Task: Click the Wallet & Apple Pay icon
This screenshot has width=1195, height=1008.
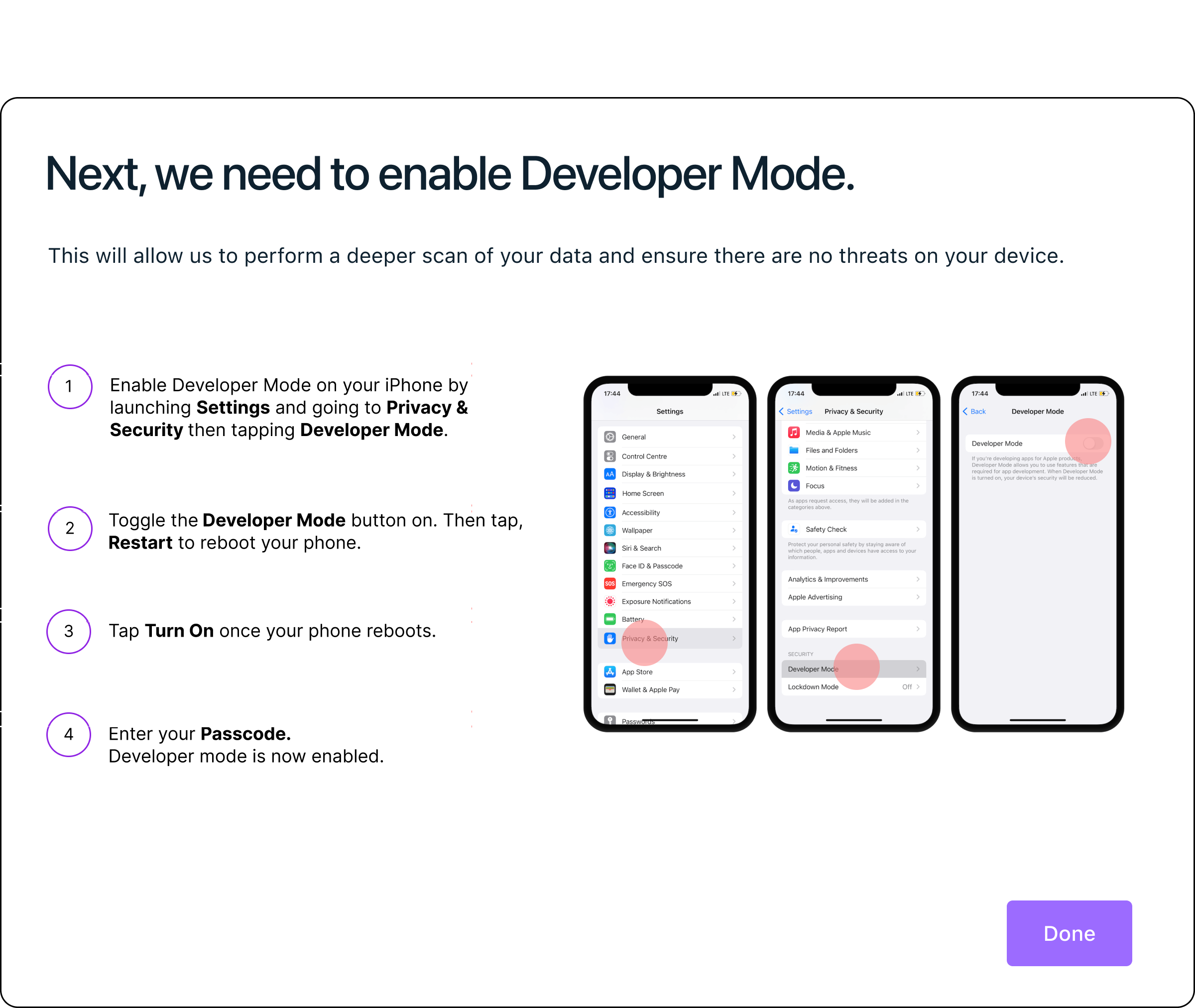Action: coord(610,690)
